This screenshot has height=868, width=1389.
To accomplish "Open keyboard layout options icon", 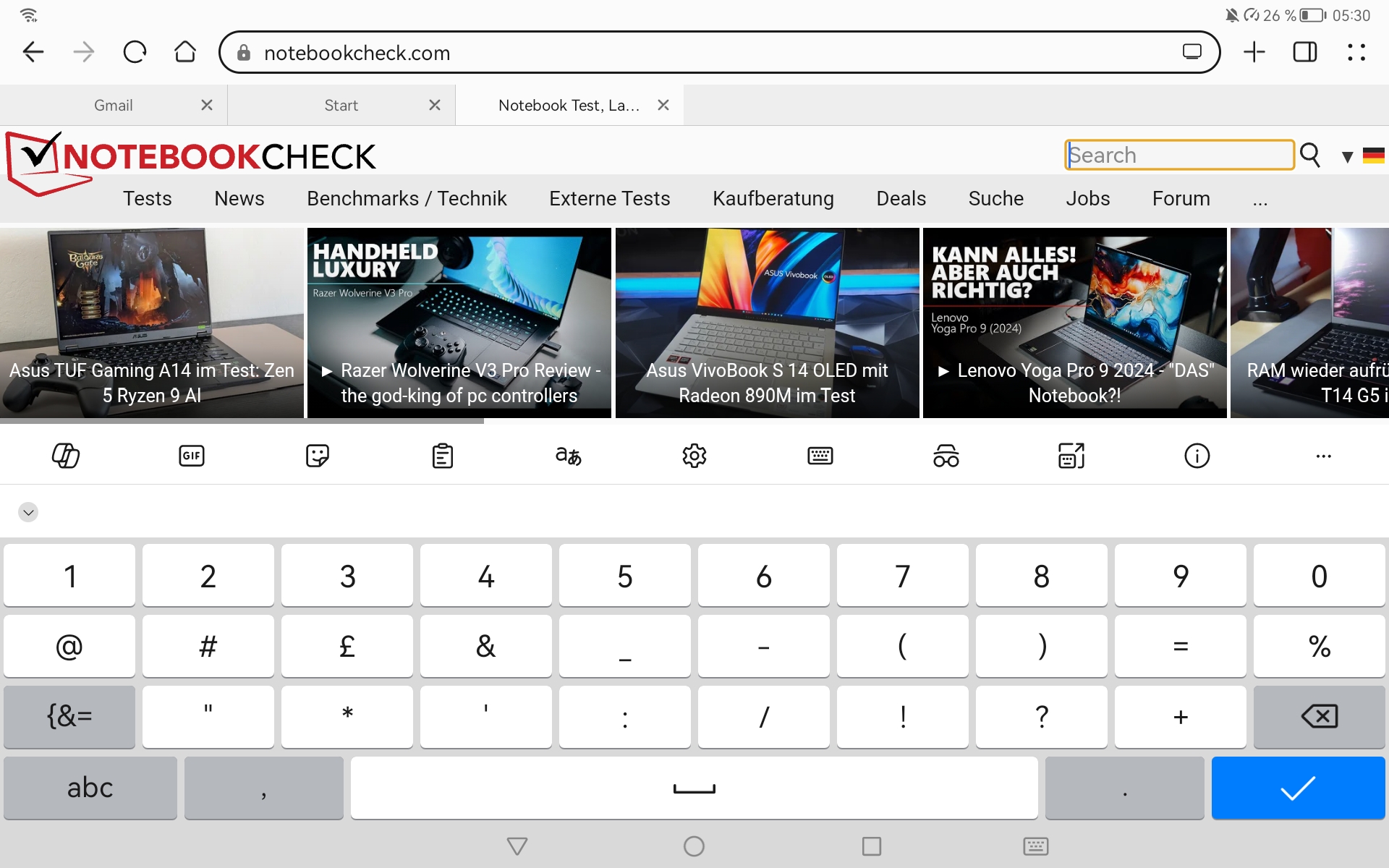I will (820, 456).
